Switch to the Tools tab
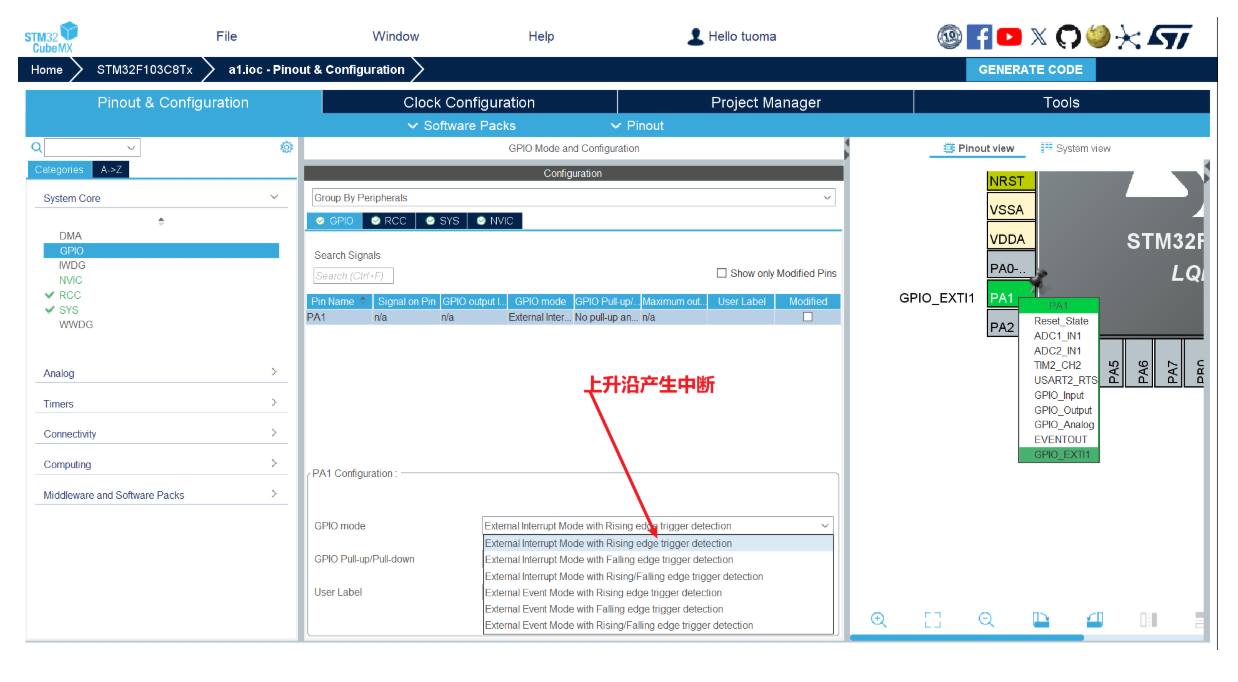 point(1061,102)
